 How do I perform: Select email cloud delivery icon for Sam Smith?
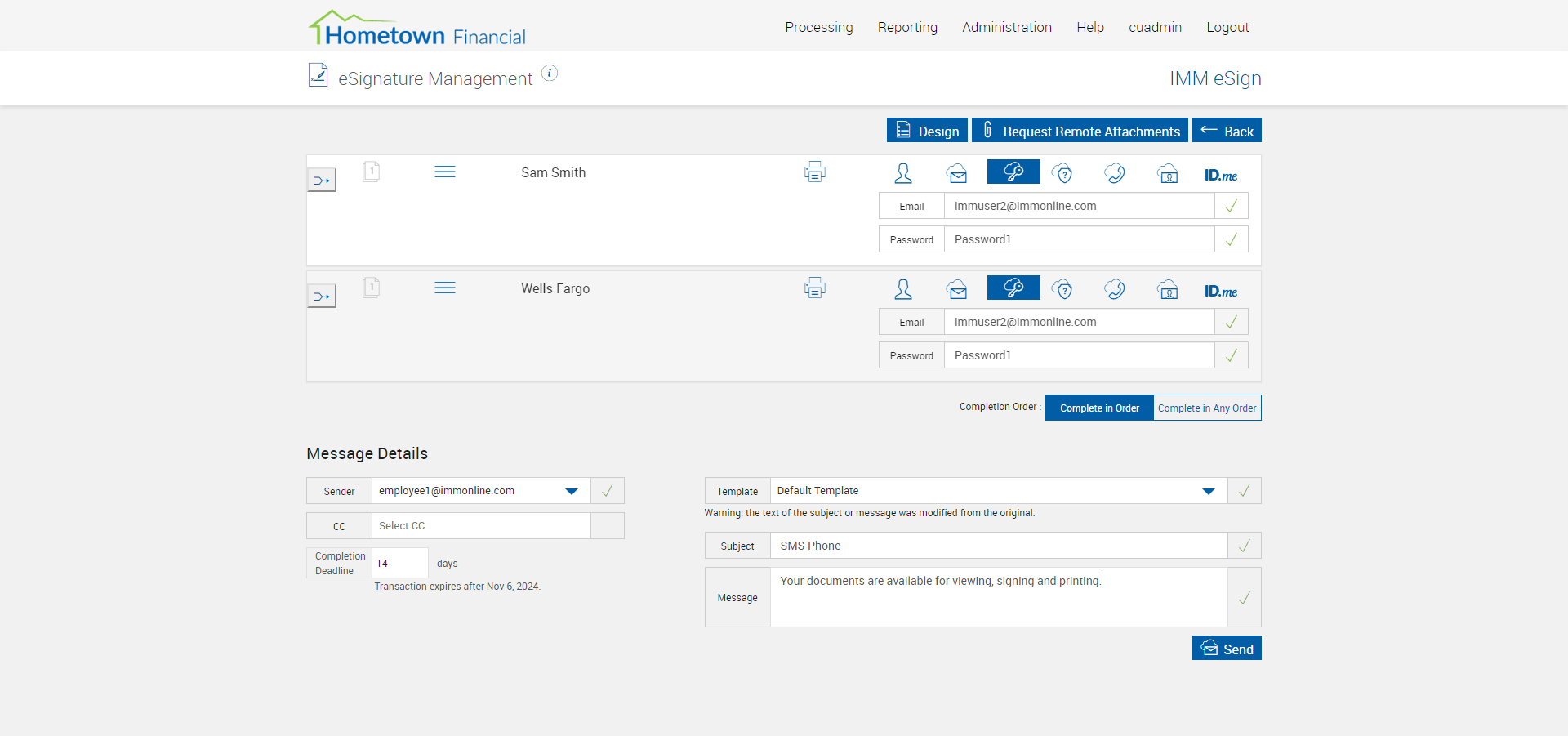(x=957, y=173)
